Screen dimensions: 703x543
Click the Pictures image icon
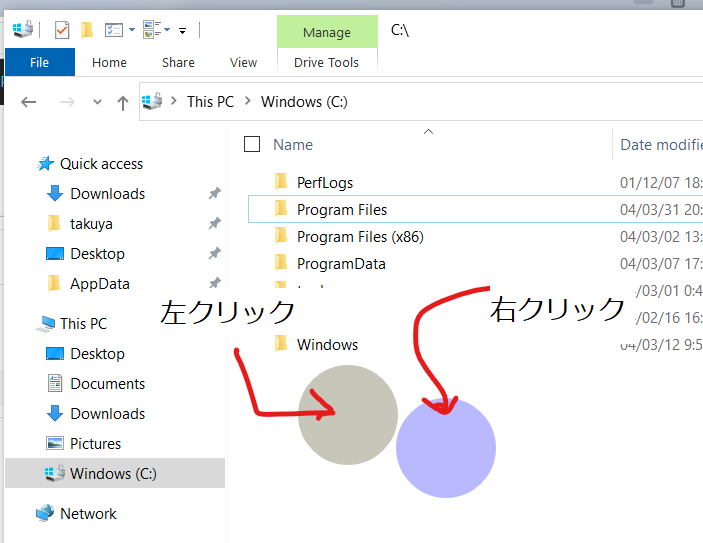pos(55,443)
